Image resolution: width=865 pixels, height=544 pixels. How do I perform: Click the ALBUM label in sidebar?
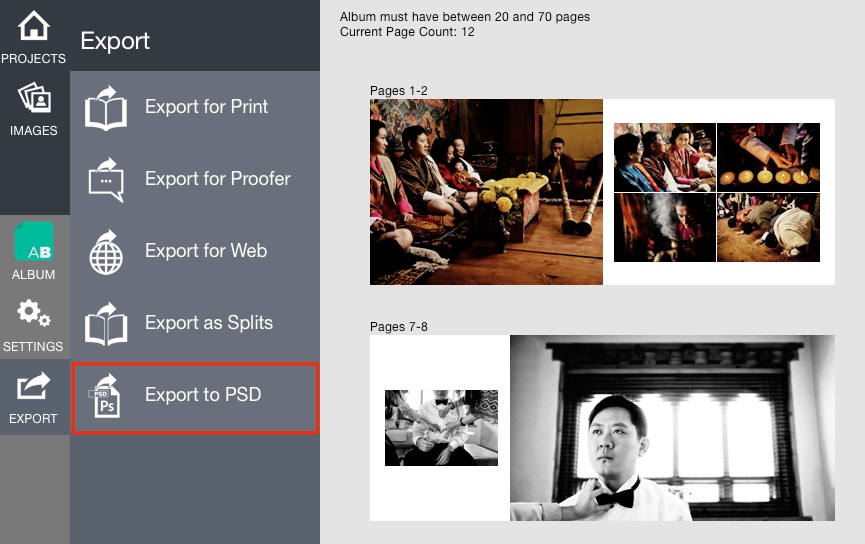[x=34, y=275]
